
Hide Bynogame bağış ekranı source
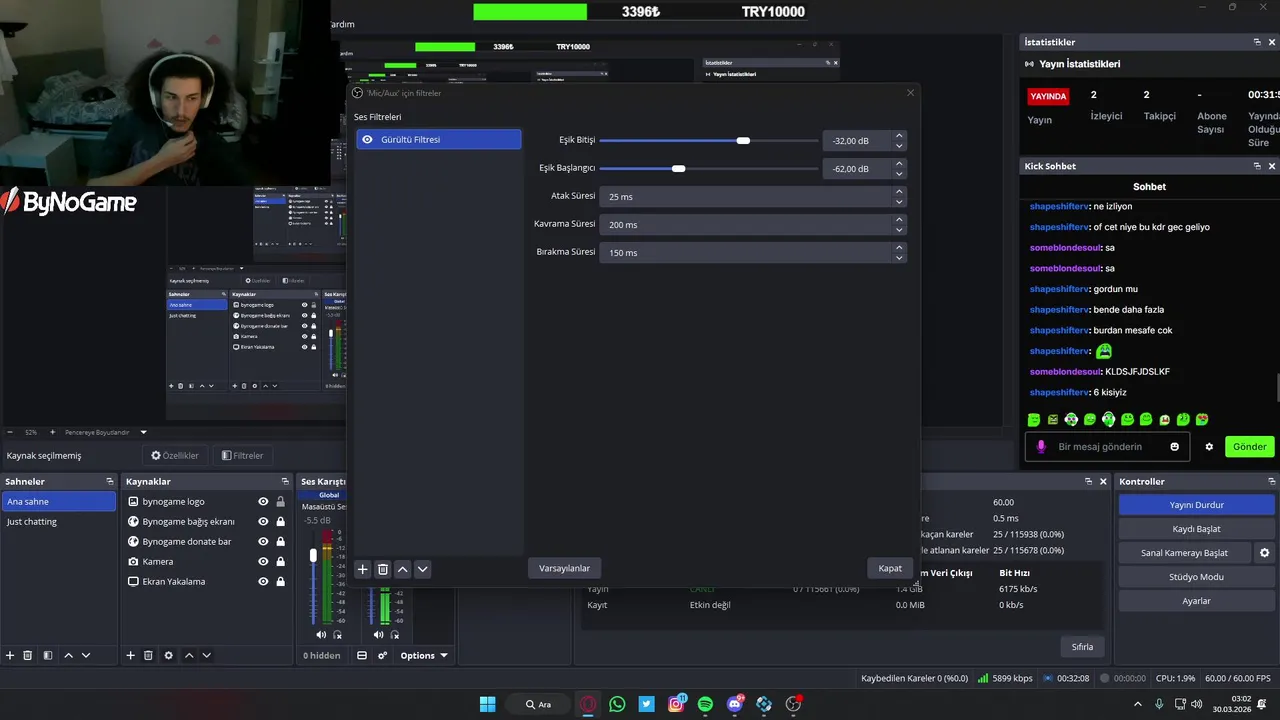[x=263, y=522]
